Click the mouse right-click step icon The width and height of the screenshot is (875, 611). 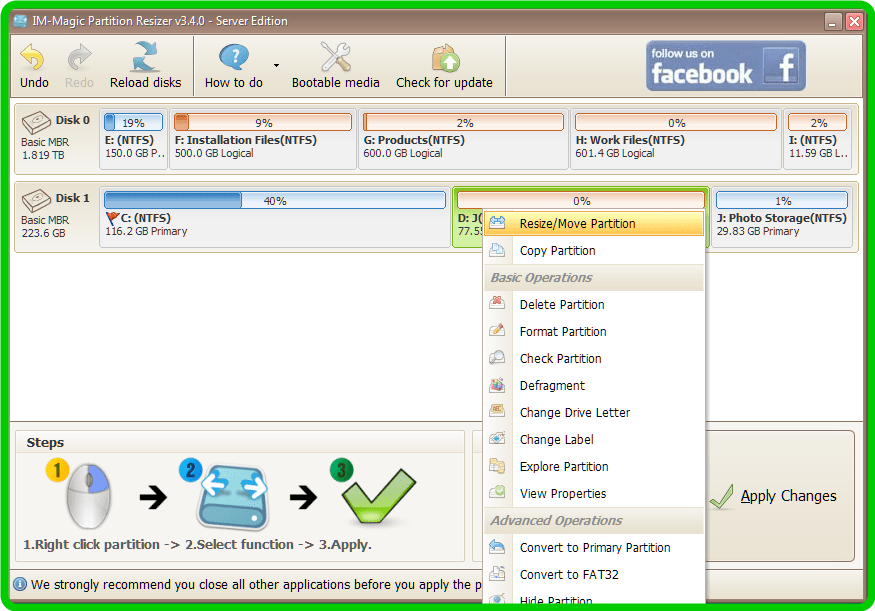pos(88,495)
